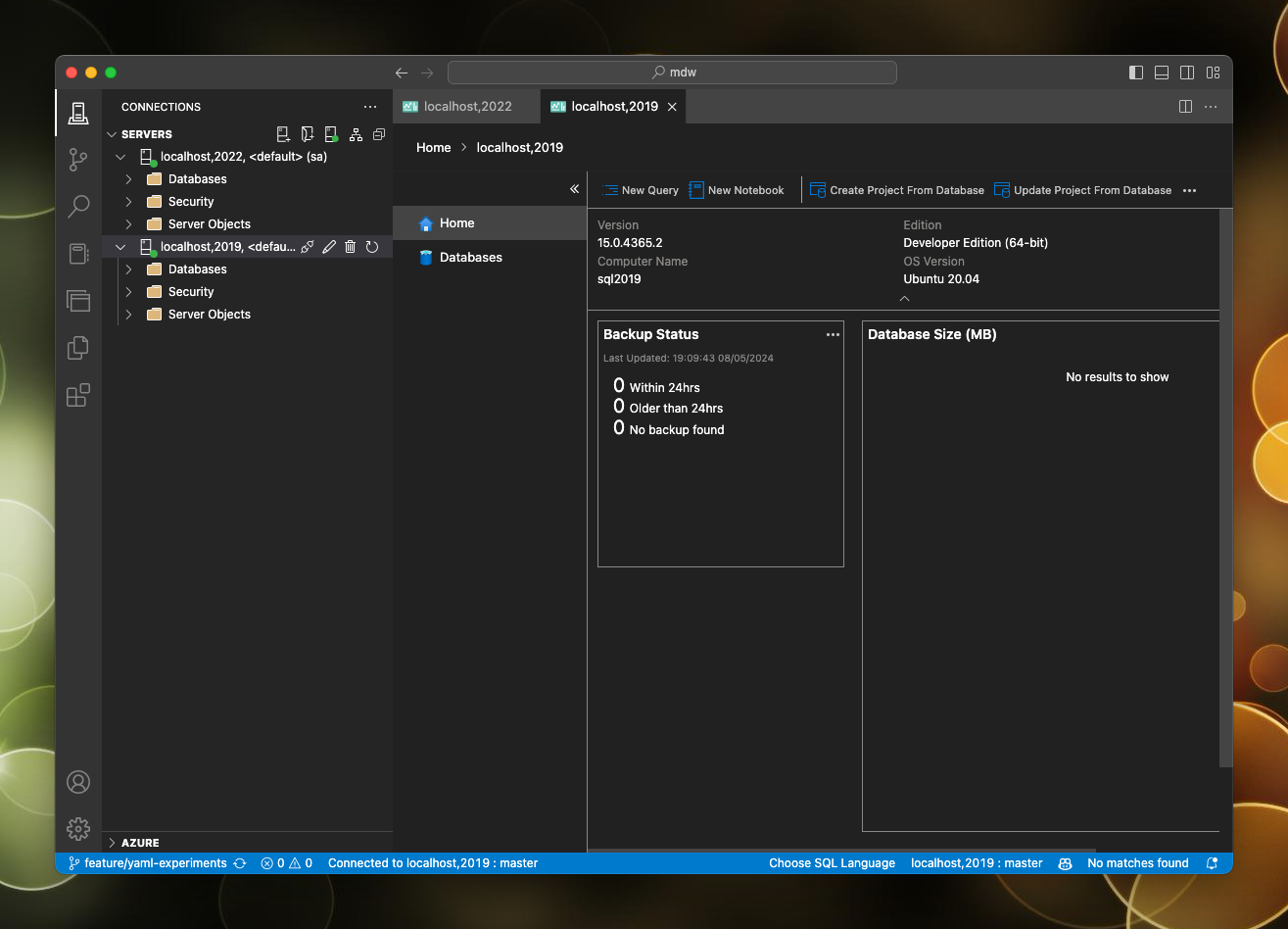Collapse all servers with the collapse icon

pyautogui.click(x=379, y=134)
